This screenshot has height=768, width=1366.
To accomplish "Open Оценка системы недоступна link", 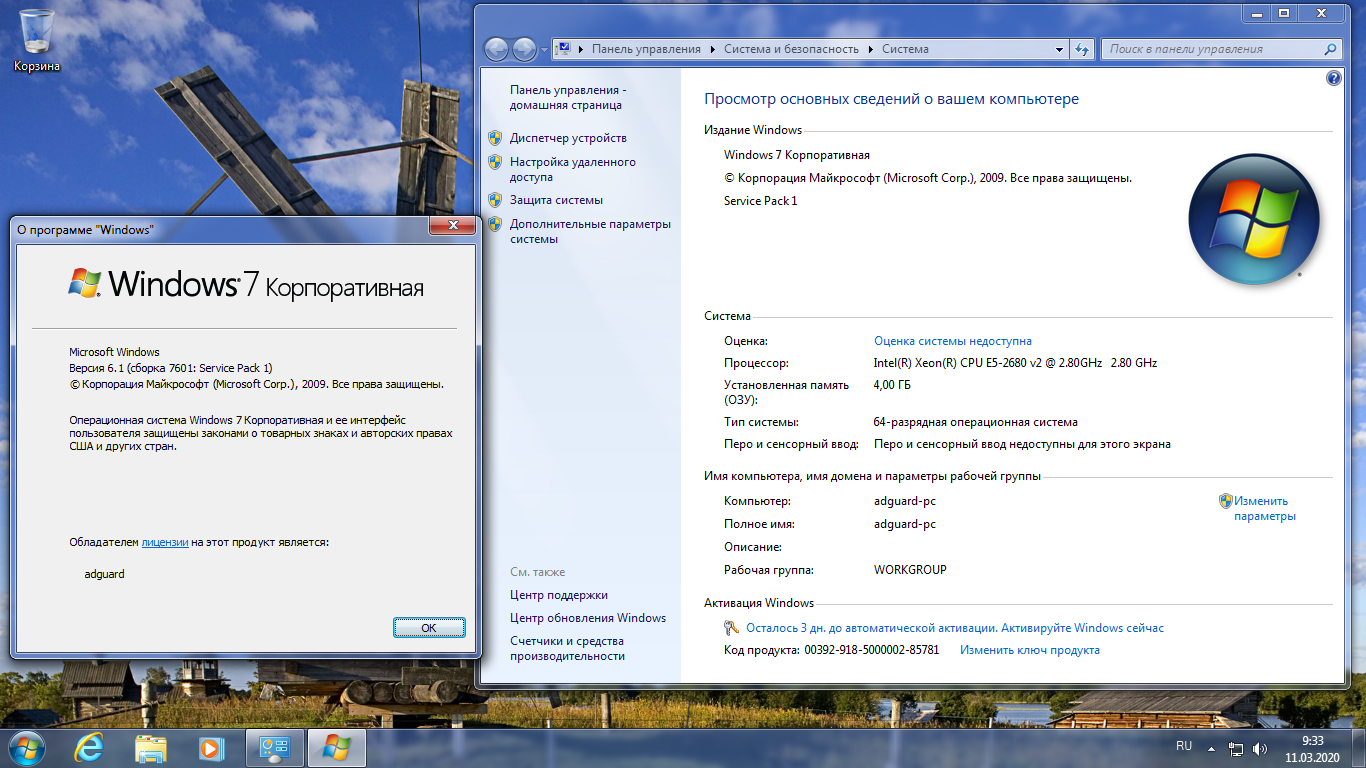I will (953, 341).
